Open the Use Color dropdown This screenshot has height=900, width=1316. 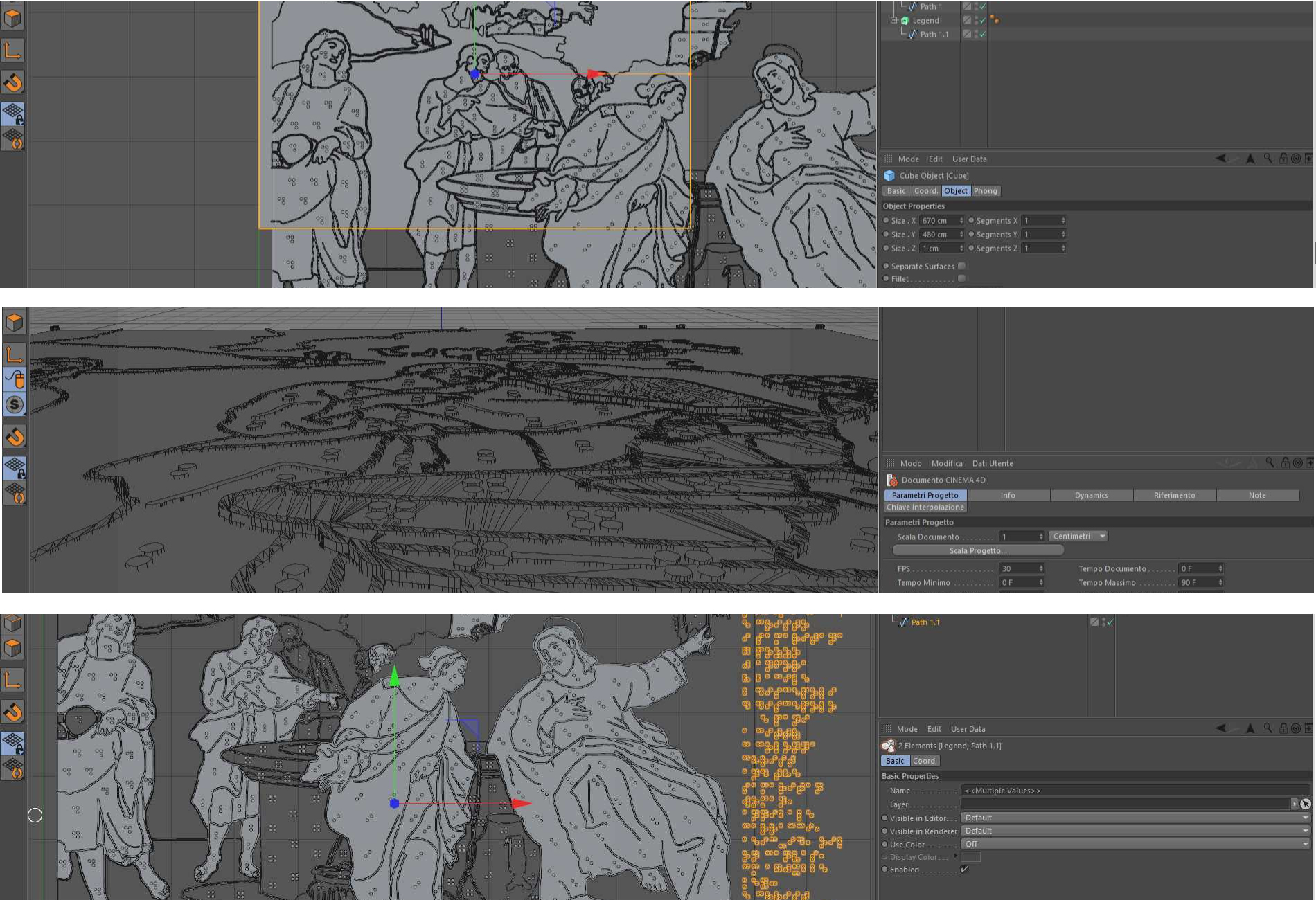tap(1136, 844)
